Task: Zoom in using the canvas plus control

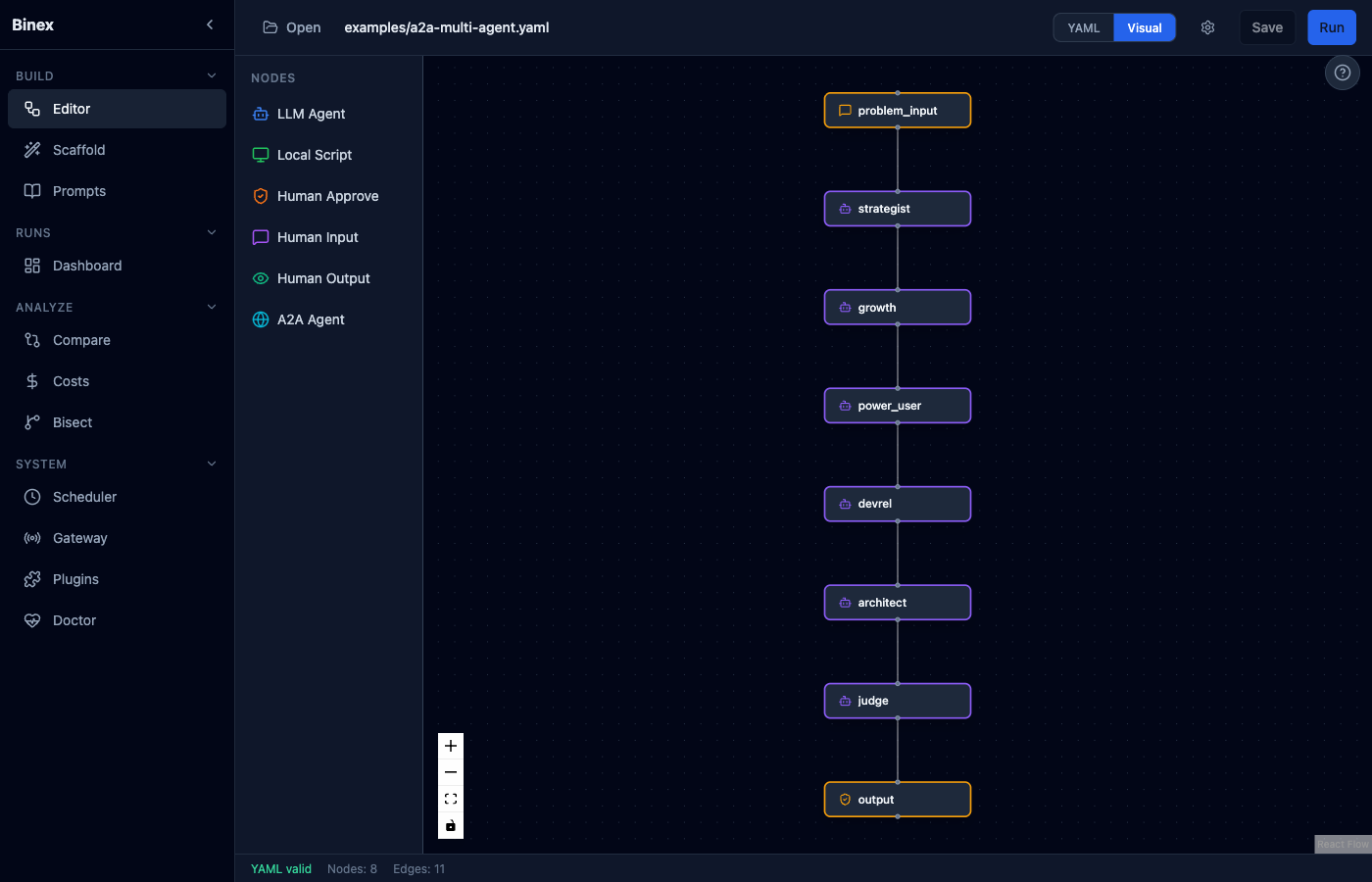Action: [451, 746]
